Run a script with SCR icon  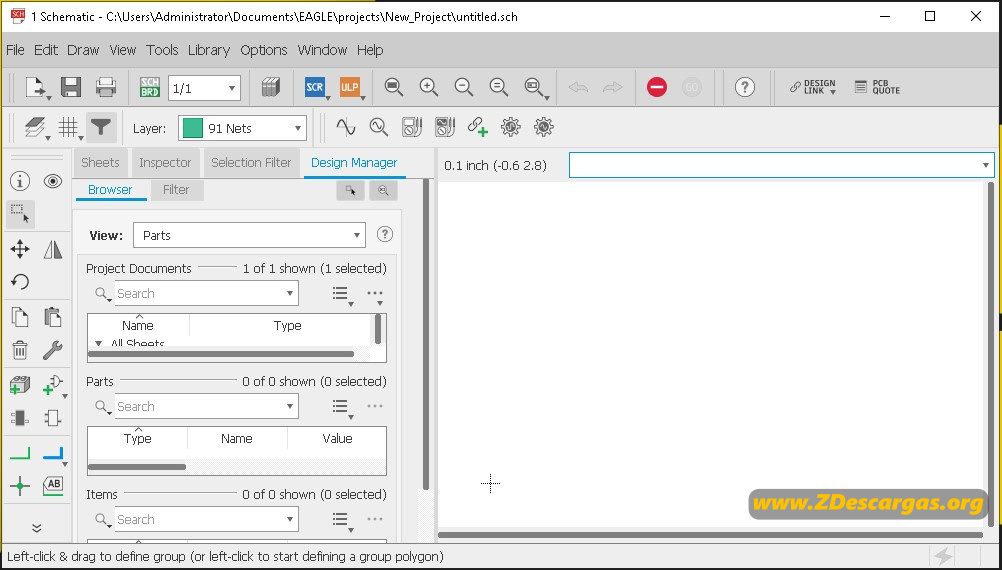tap(314, 87)
